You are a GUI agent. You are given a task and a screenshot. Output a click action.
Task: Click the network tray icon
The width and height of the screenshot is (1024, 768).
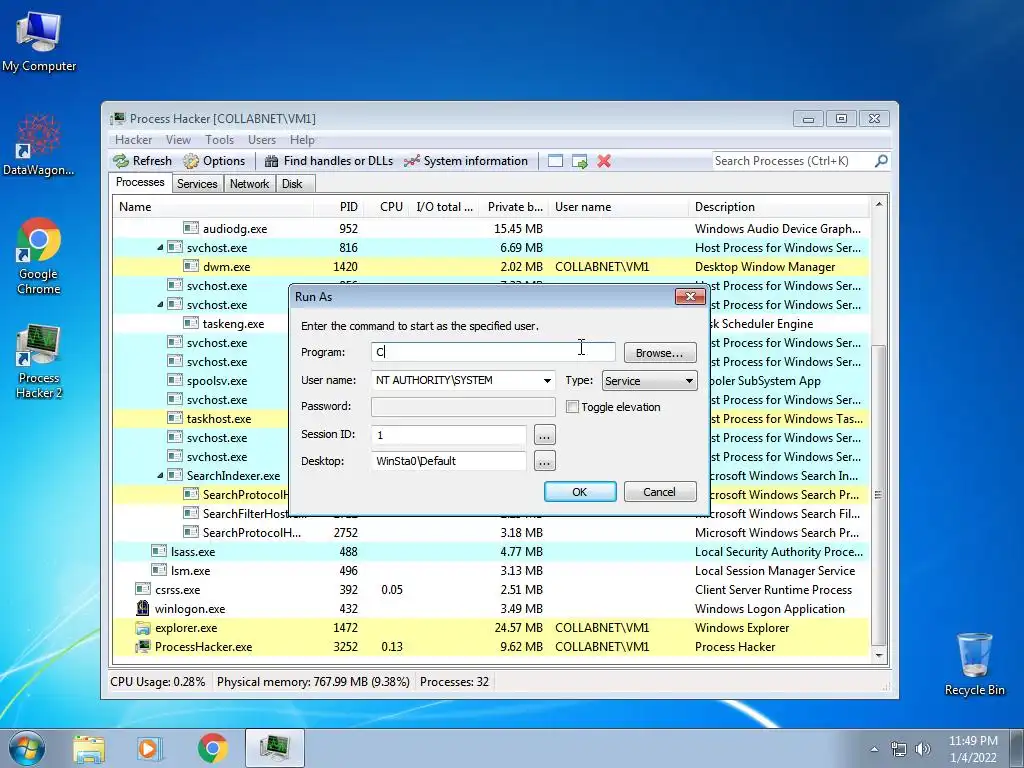(899, 749)
